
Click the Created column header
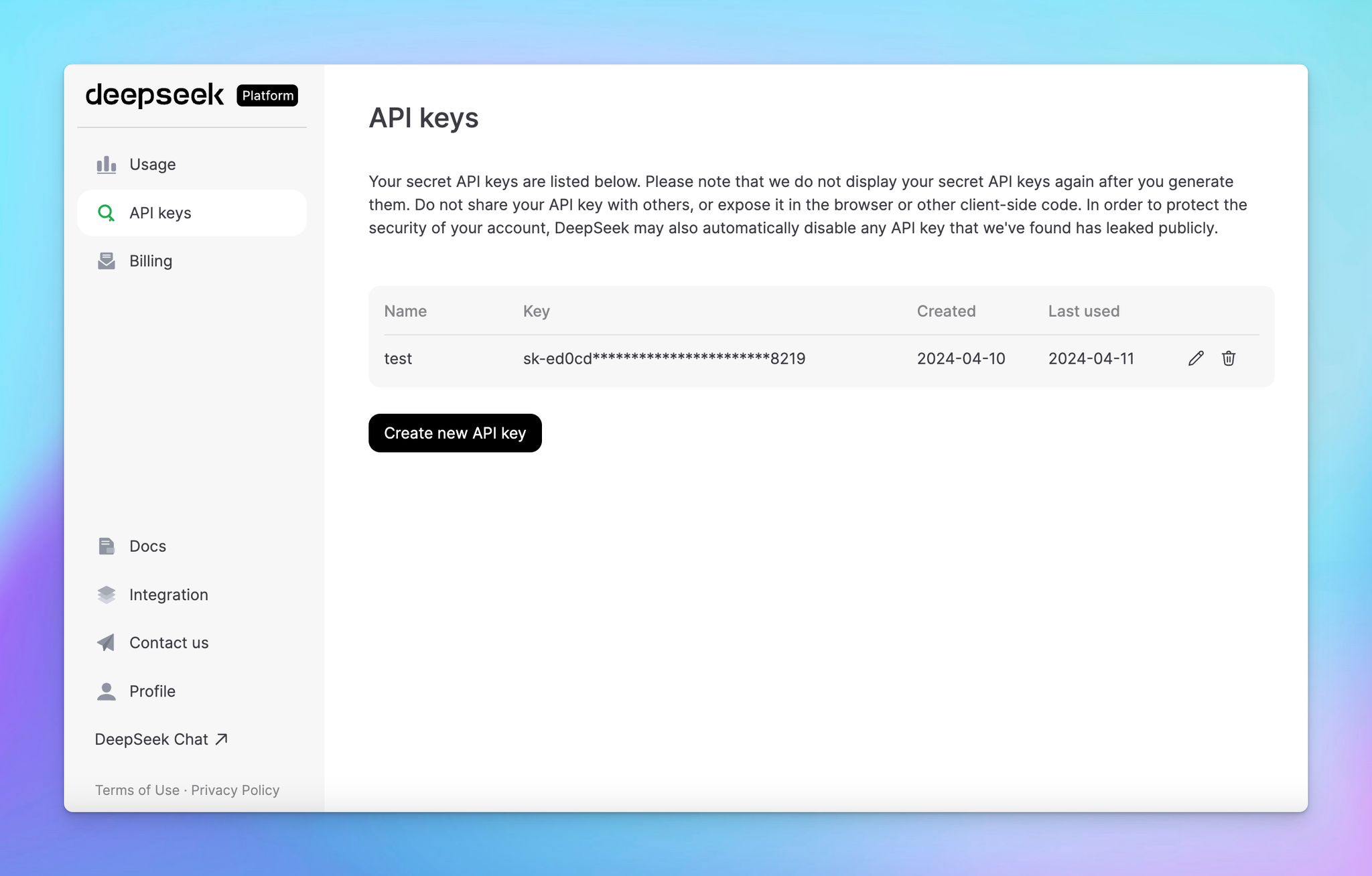point(946,310)
